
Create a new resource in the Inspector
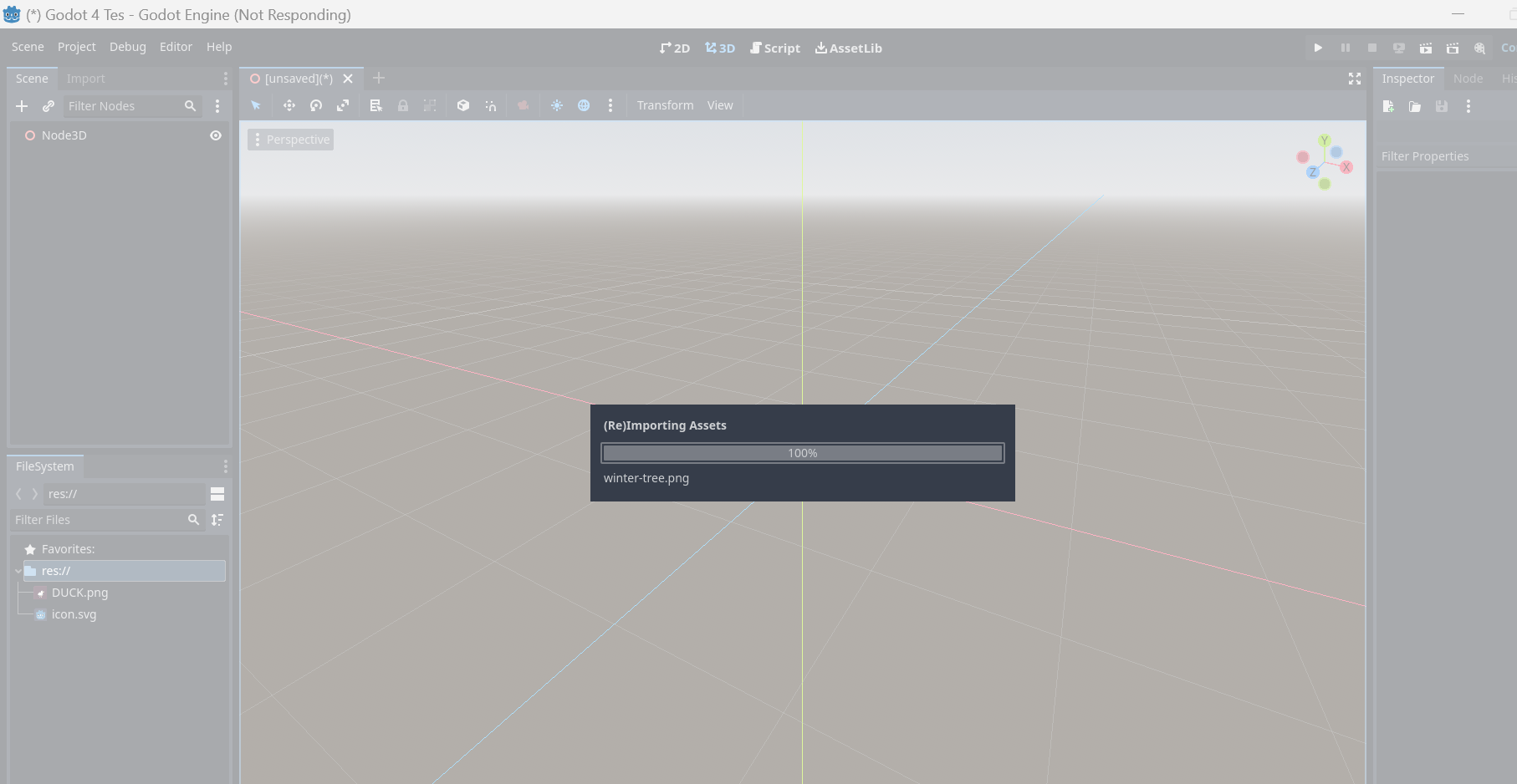(1388, 106)
